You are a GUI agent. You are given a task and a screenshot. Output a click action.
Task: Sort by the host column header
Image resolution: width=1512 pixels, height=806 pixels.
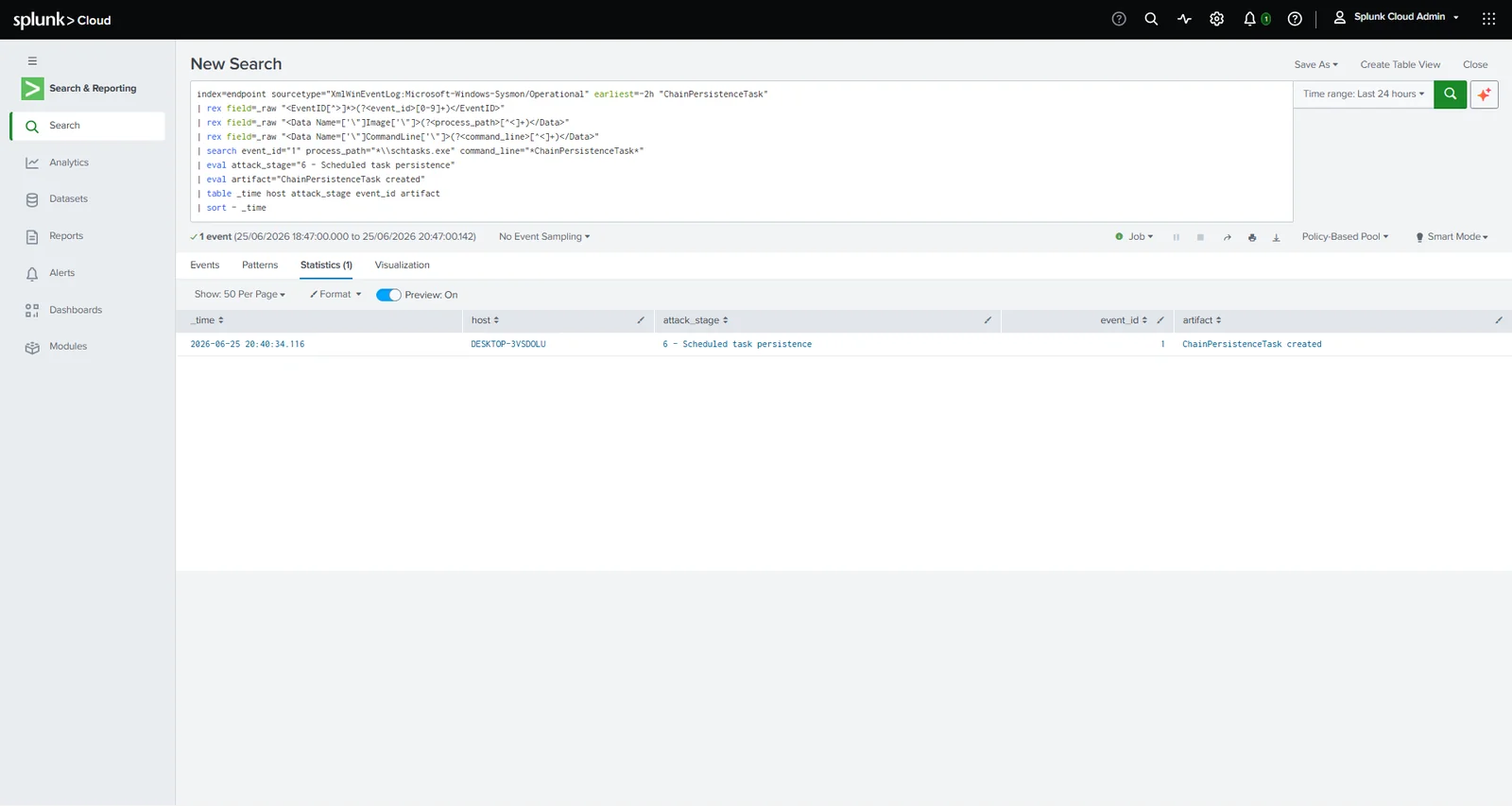click(485, 320)
